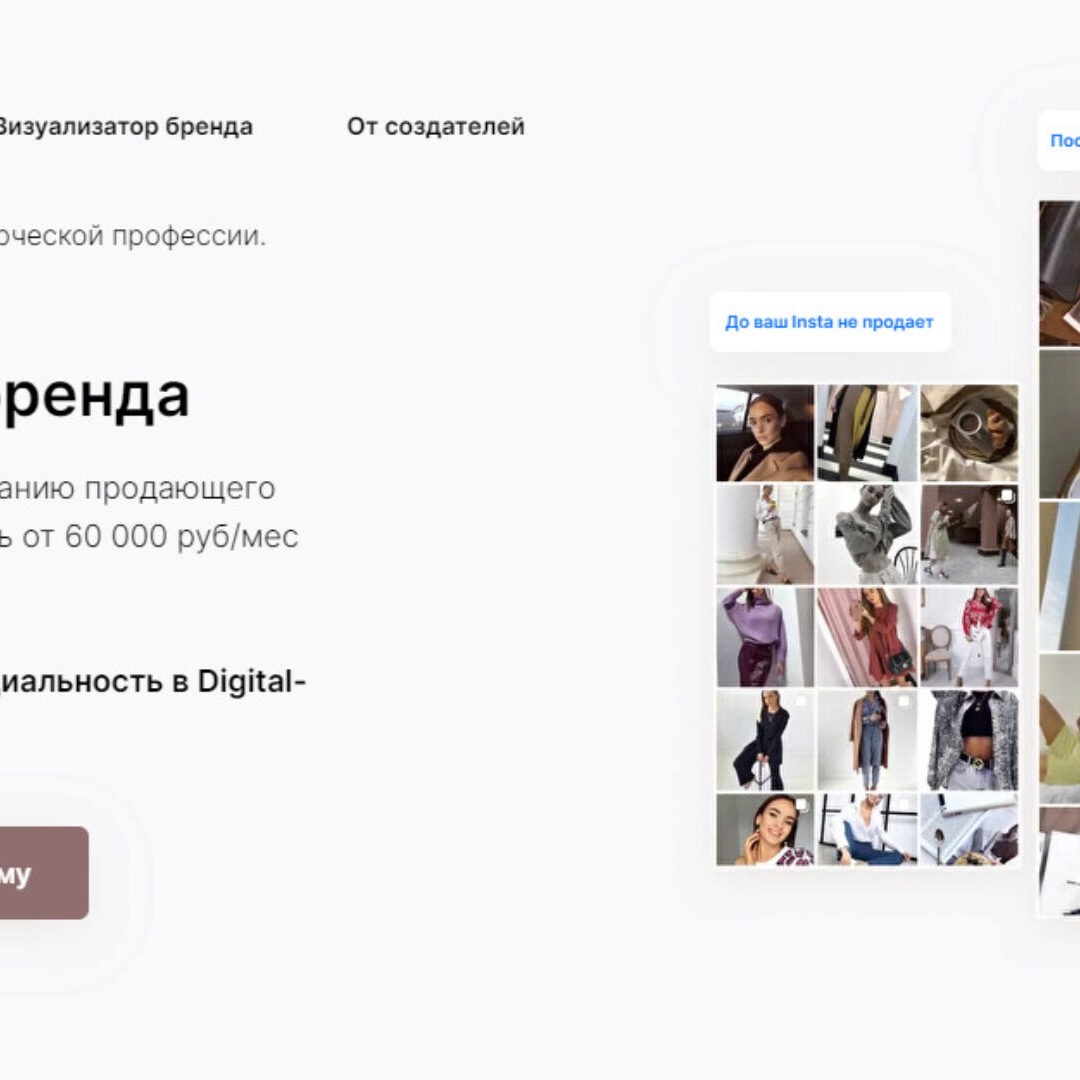Open photo of woman in purple sweater
This screenshot has width=1080, height=1080.
(765, 637)
